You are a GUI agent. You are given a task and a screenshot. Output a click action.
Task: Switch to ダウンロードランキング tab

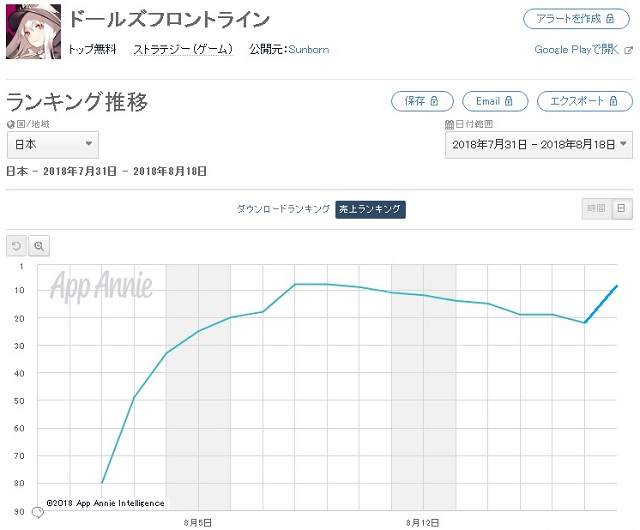pyautogui.click(x=283, y=209)
